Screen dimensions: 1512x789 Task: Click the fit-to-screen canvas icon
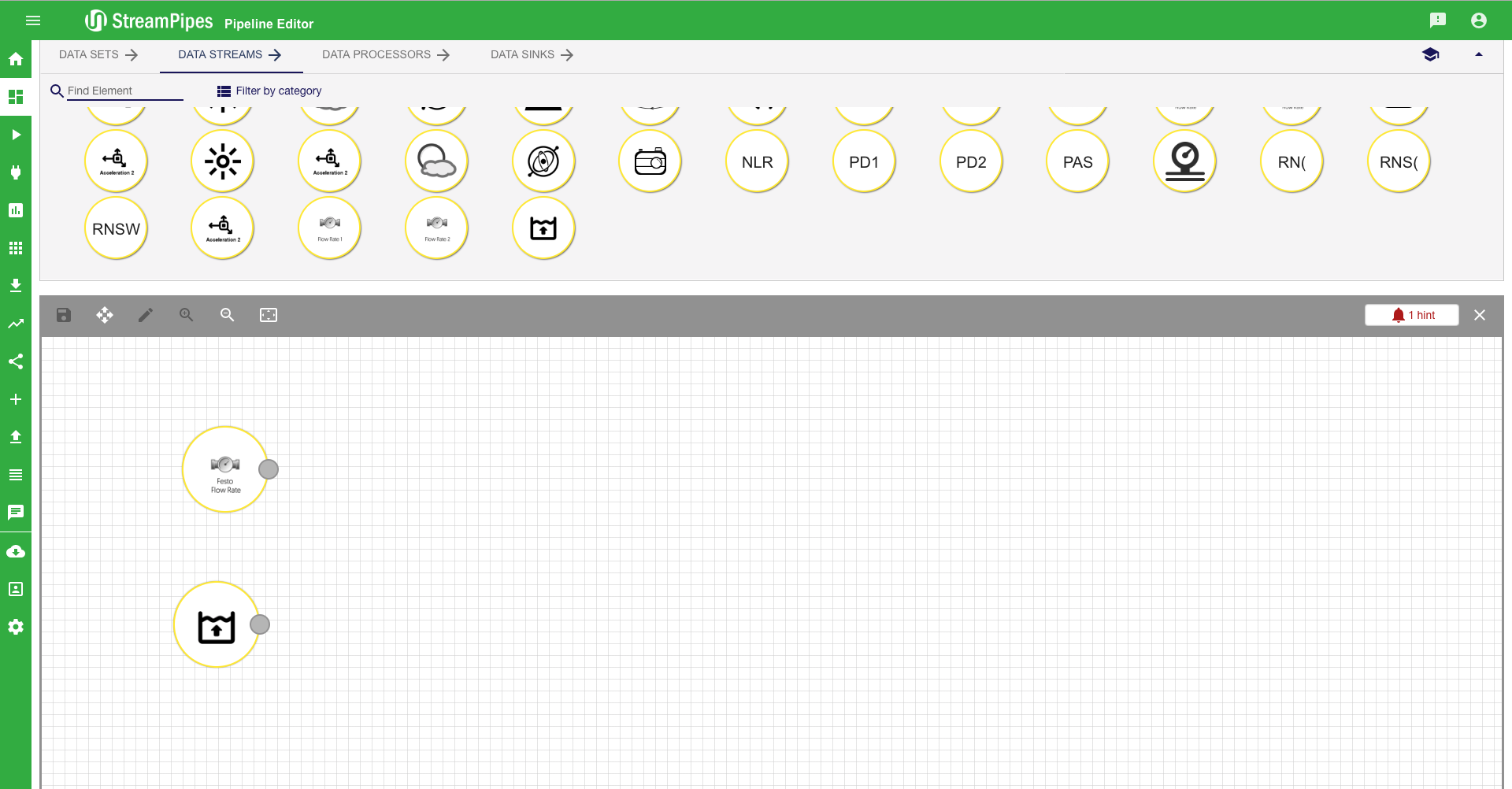pyautogui.click(x=269, y=315)
